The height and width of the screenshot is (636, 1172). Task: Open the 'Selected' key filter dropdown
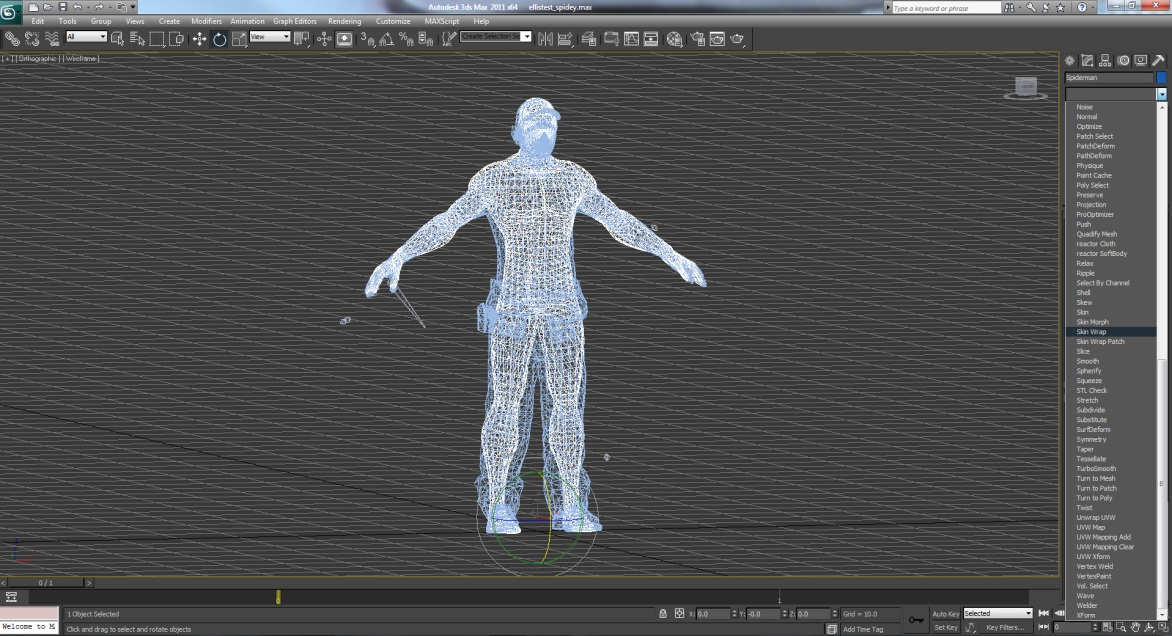pyautogui.click(x=998, y=614)
